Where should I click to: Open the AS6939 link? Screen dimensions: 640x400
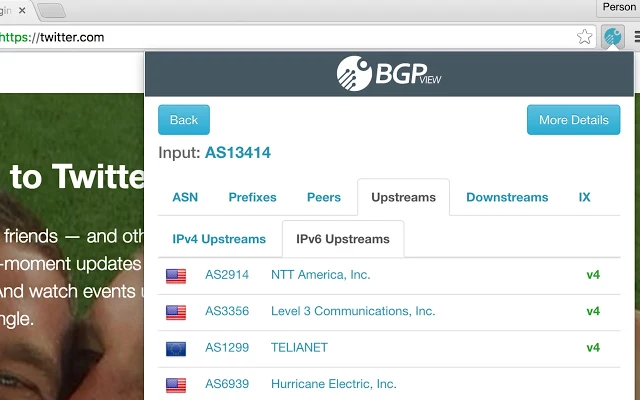(x=227, y=384)
